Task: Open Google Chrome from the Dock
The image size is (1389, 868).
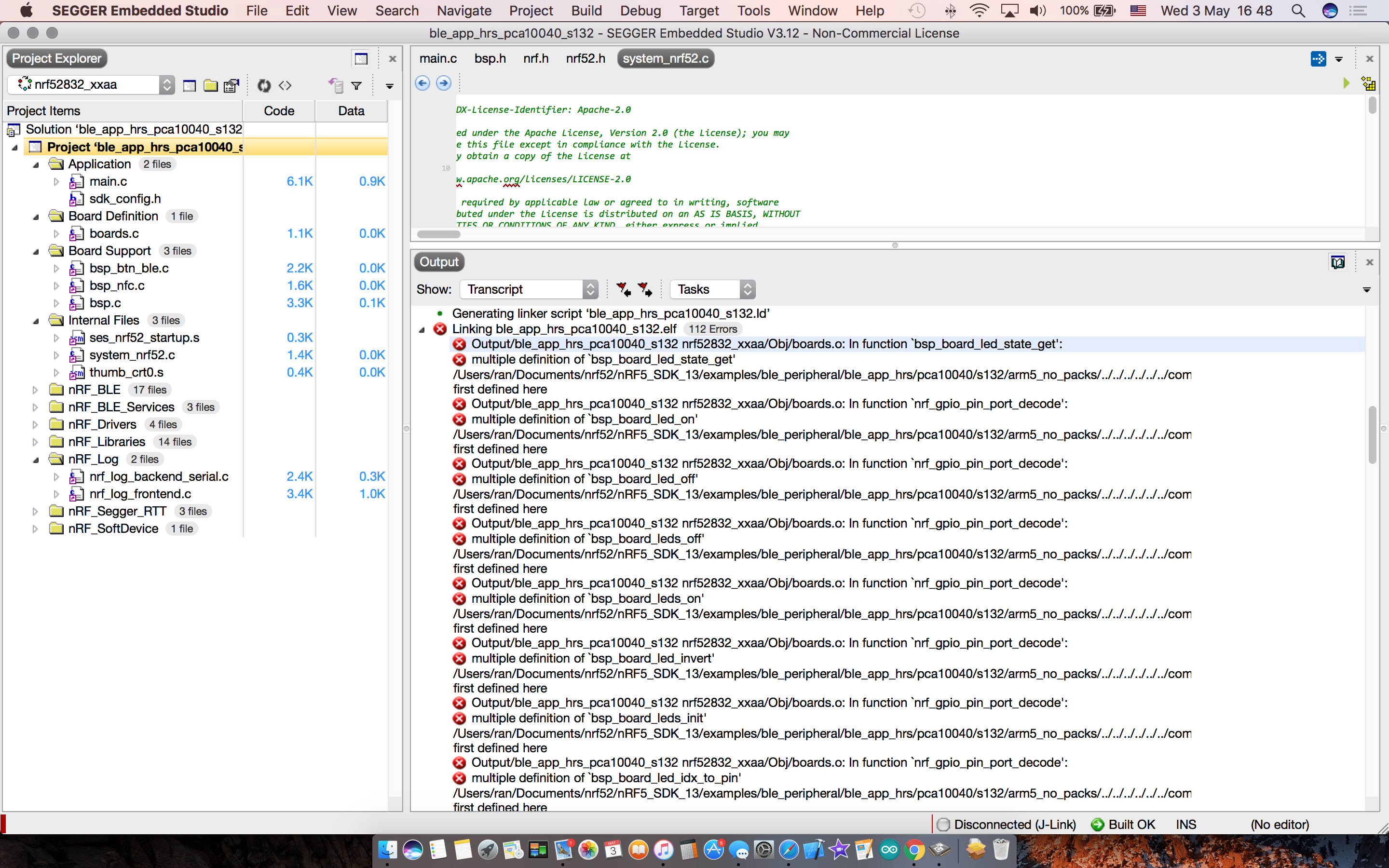Action: click(x=915, y=849)
